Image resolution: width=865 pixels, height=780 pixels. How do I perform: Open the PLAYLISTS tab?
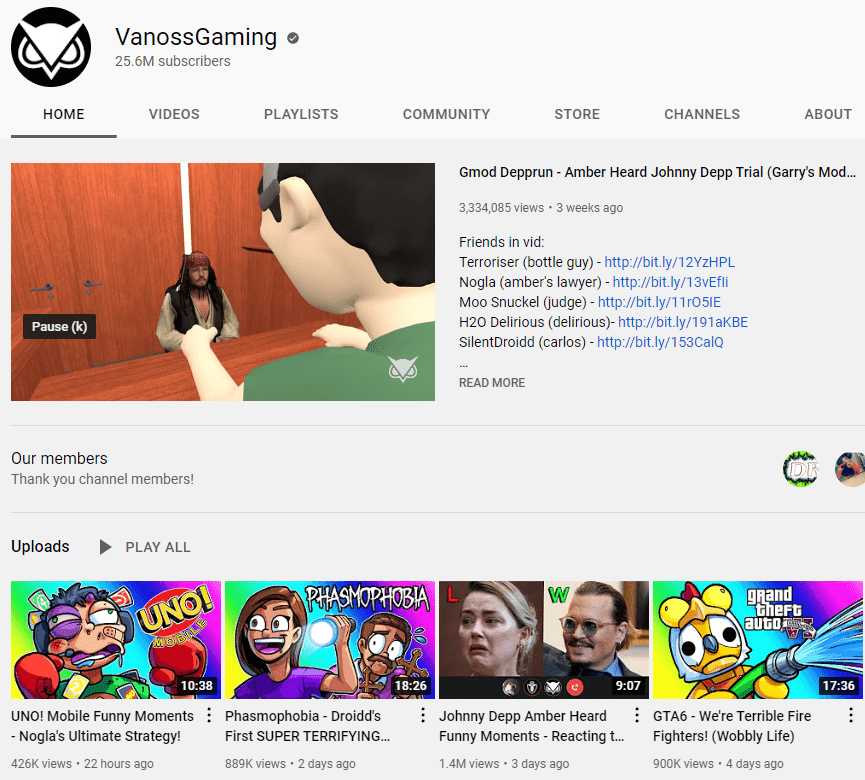click(x=301, y=114)
